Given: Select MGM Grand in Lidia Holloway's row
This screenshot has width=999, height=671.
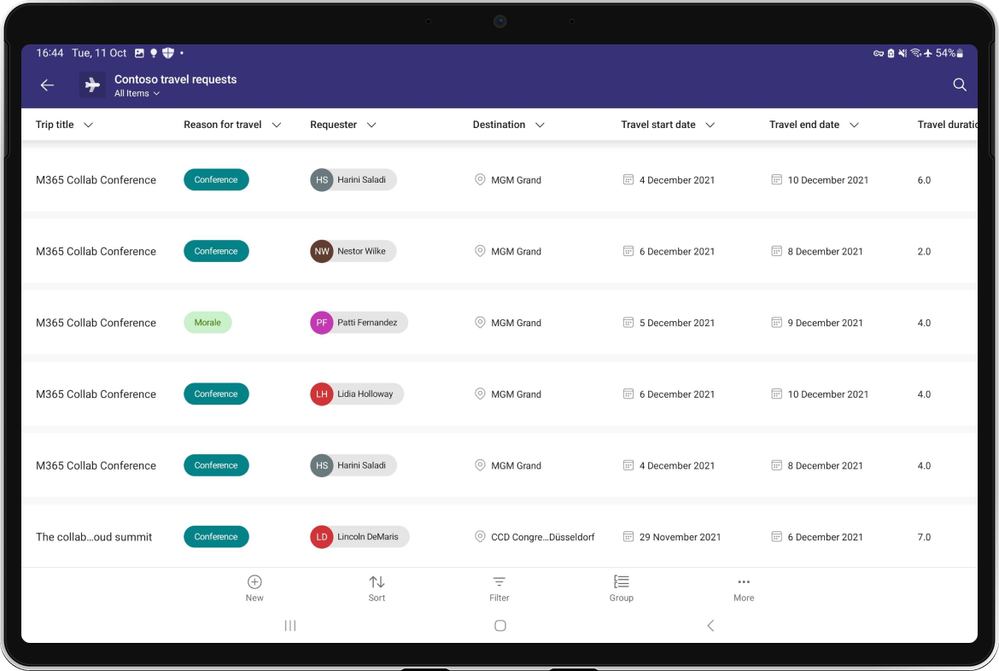Looking at the screenshot, I should click(x=516, y=394).
